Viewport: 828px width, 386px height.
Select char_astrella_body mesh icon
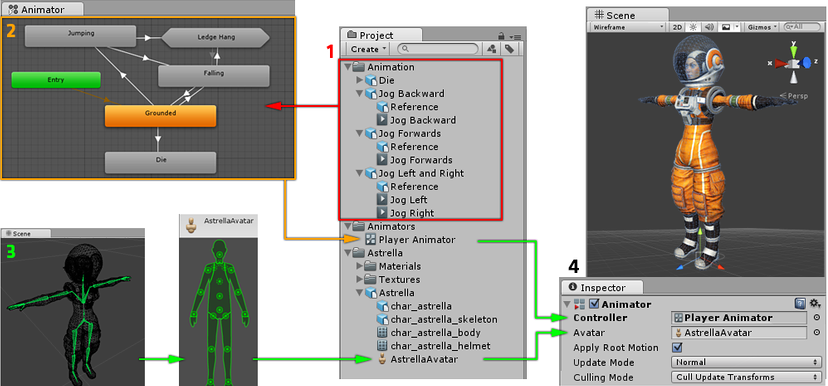click(x=382, y=333)
